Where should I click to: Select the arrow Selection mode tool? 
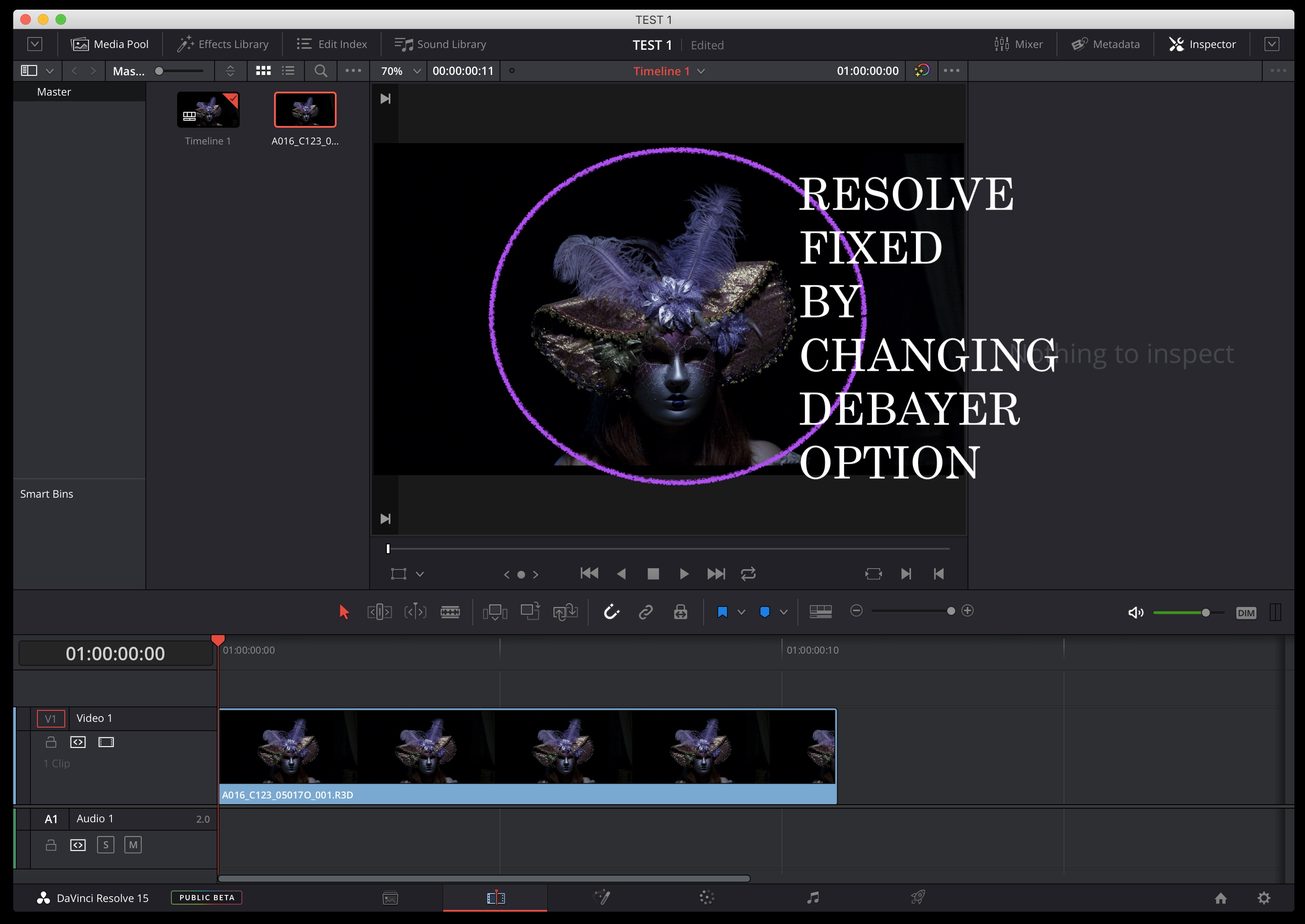click(x=344, y=612)
